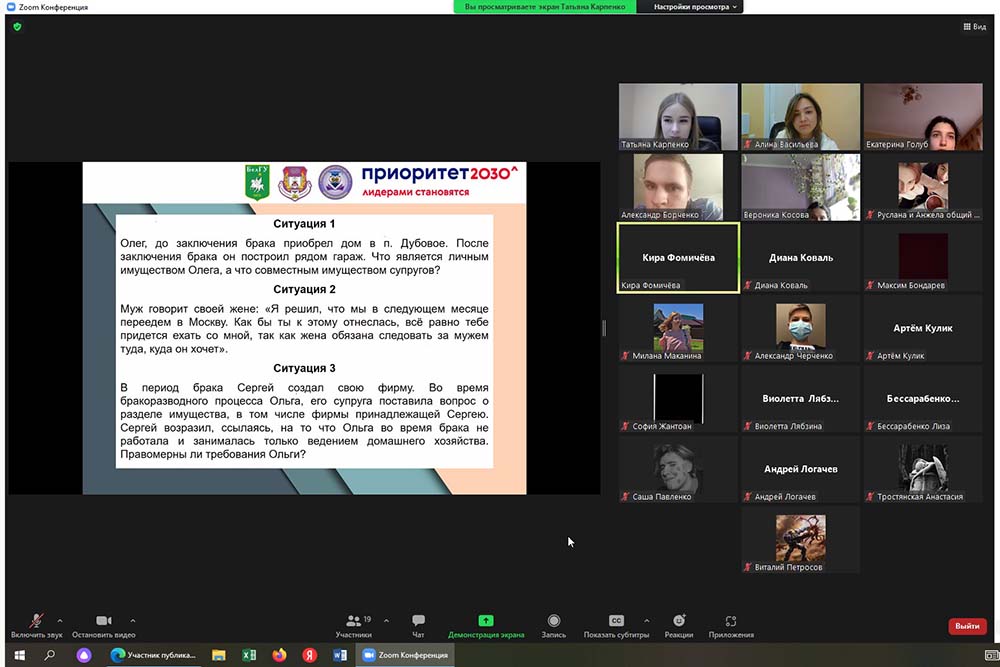Click the green encryption shield icon
1000x667 pixels.
[x=17, y=27]
